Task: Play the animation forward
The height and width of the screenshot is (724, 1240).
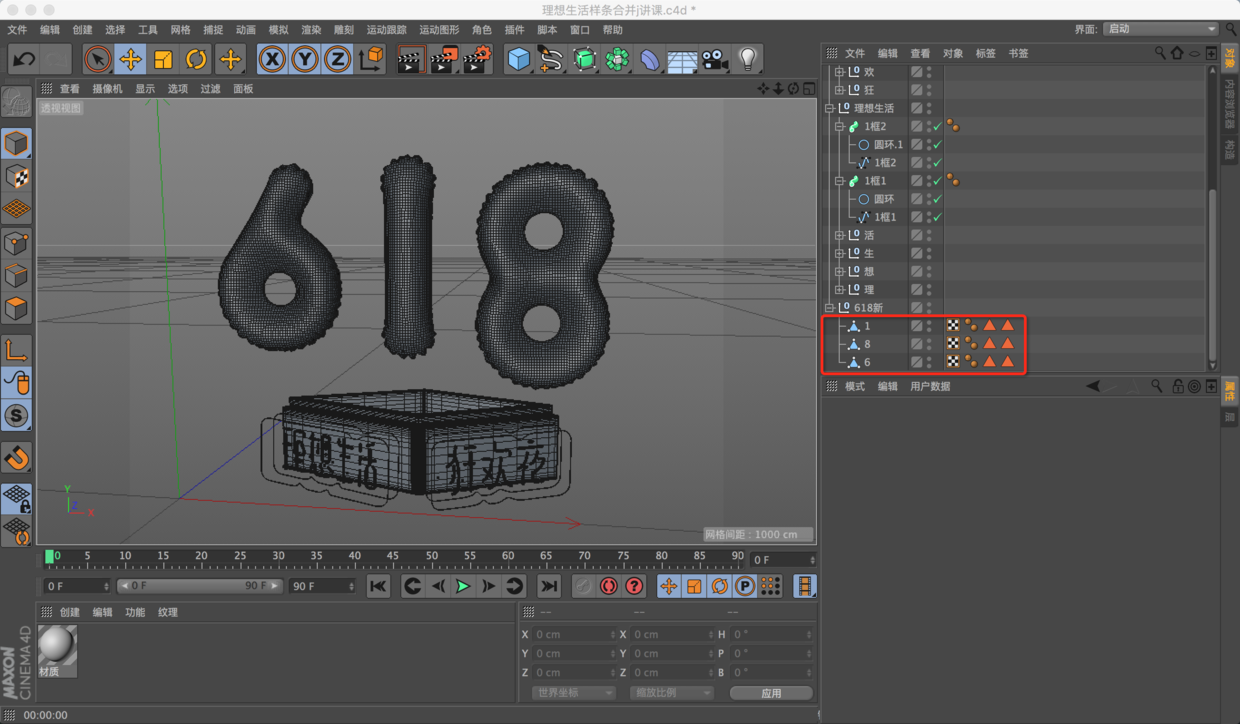Action: [x=463, y=586]
